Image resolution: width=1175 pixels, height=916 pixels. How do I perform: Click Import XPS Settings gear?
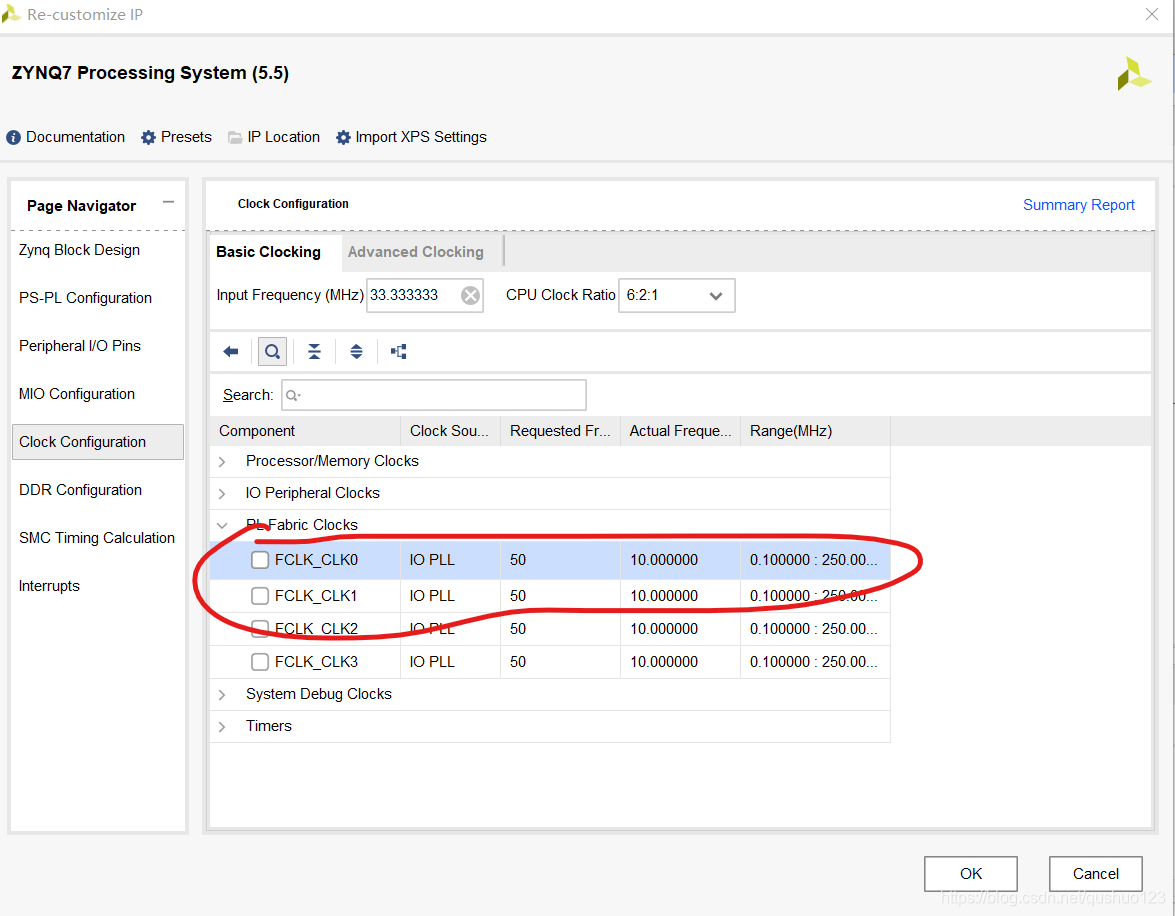click(x=343, y=137)
